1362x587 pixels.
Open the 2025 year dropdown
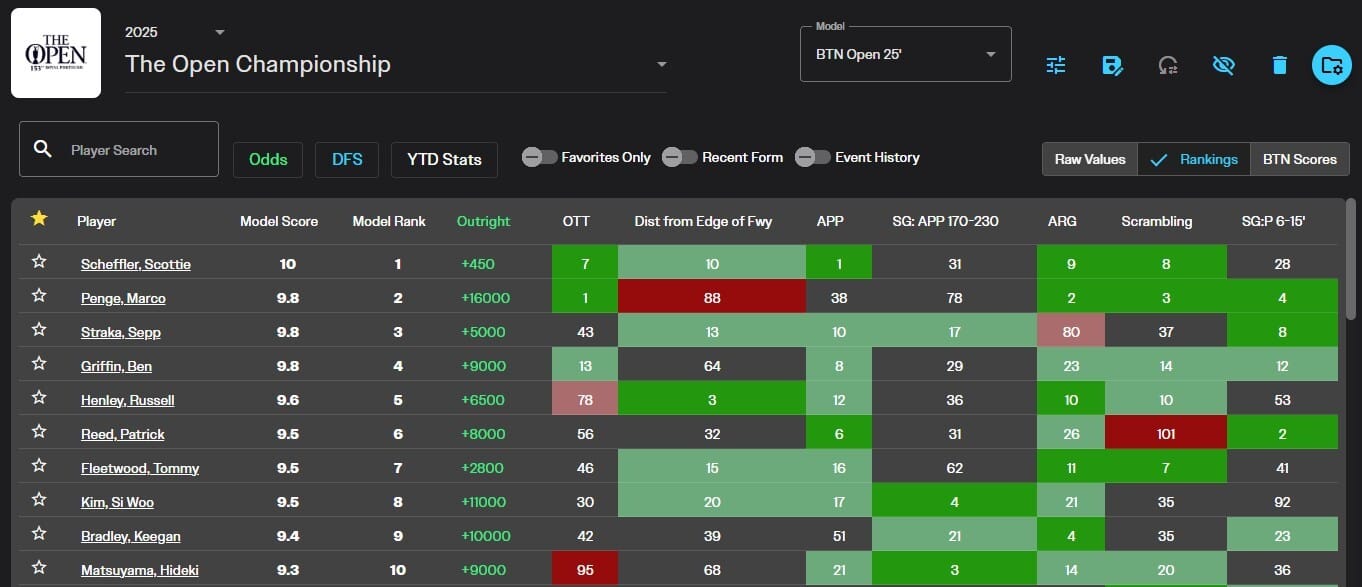point(175,32)
